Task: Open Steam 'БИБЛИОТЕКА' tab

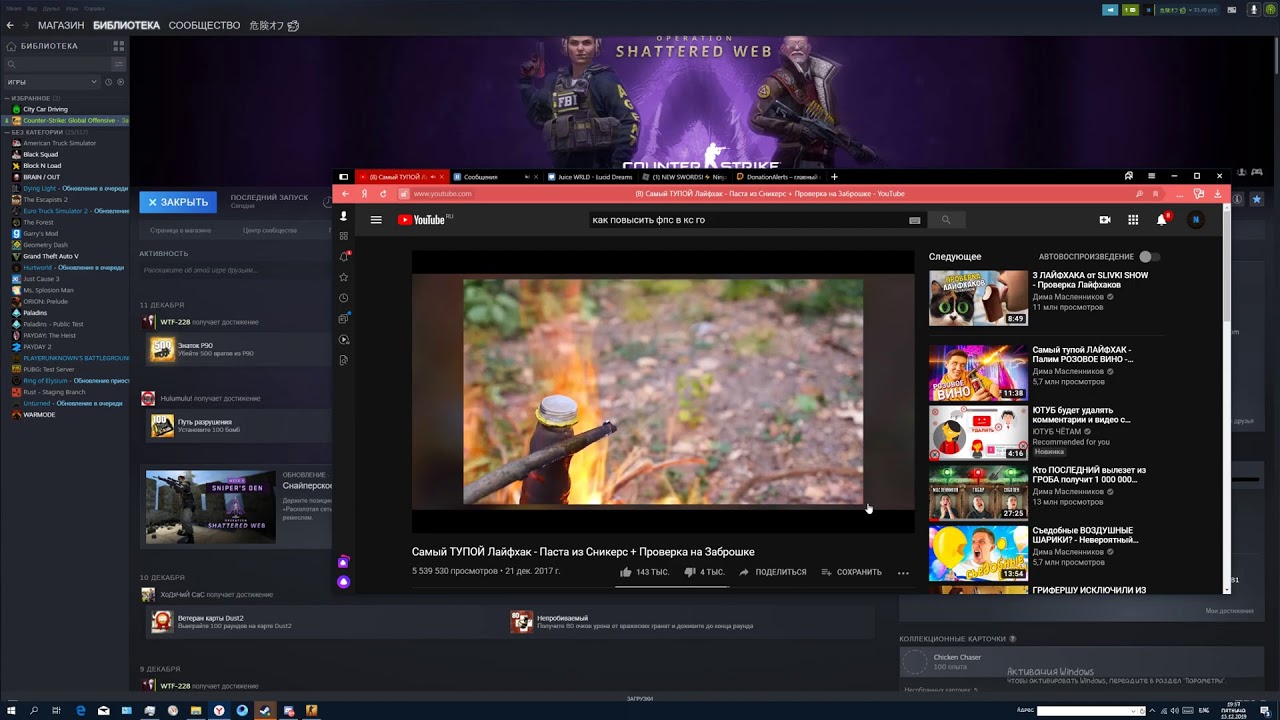Action: click(x=126, y=25)
